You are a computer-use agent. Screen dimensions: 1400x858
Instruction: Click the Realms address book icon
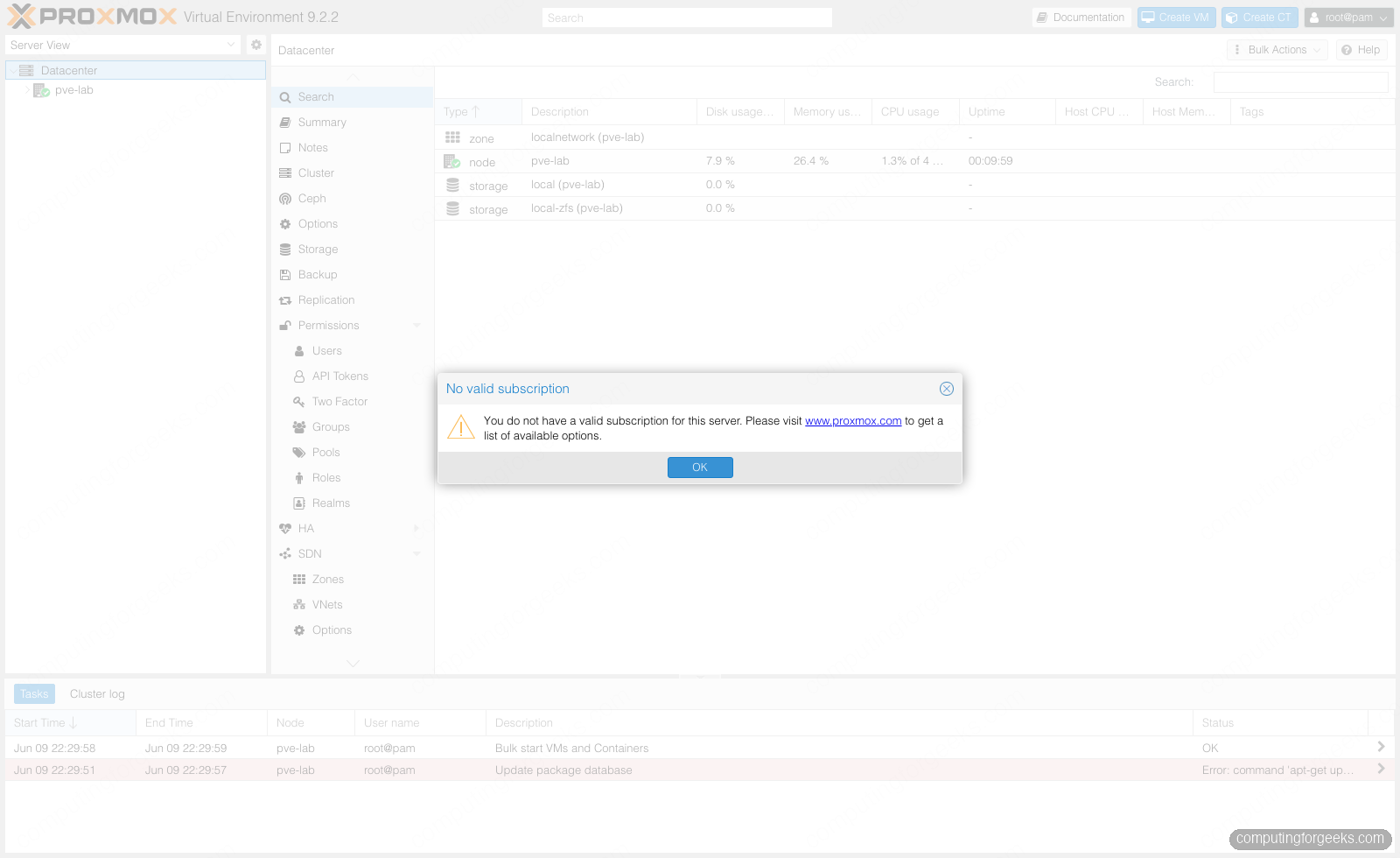(x=299, y=503)
